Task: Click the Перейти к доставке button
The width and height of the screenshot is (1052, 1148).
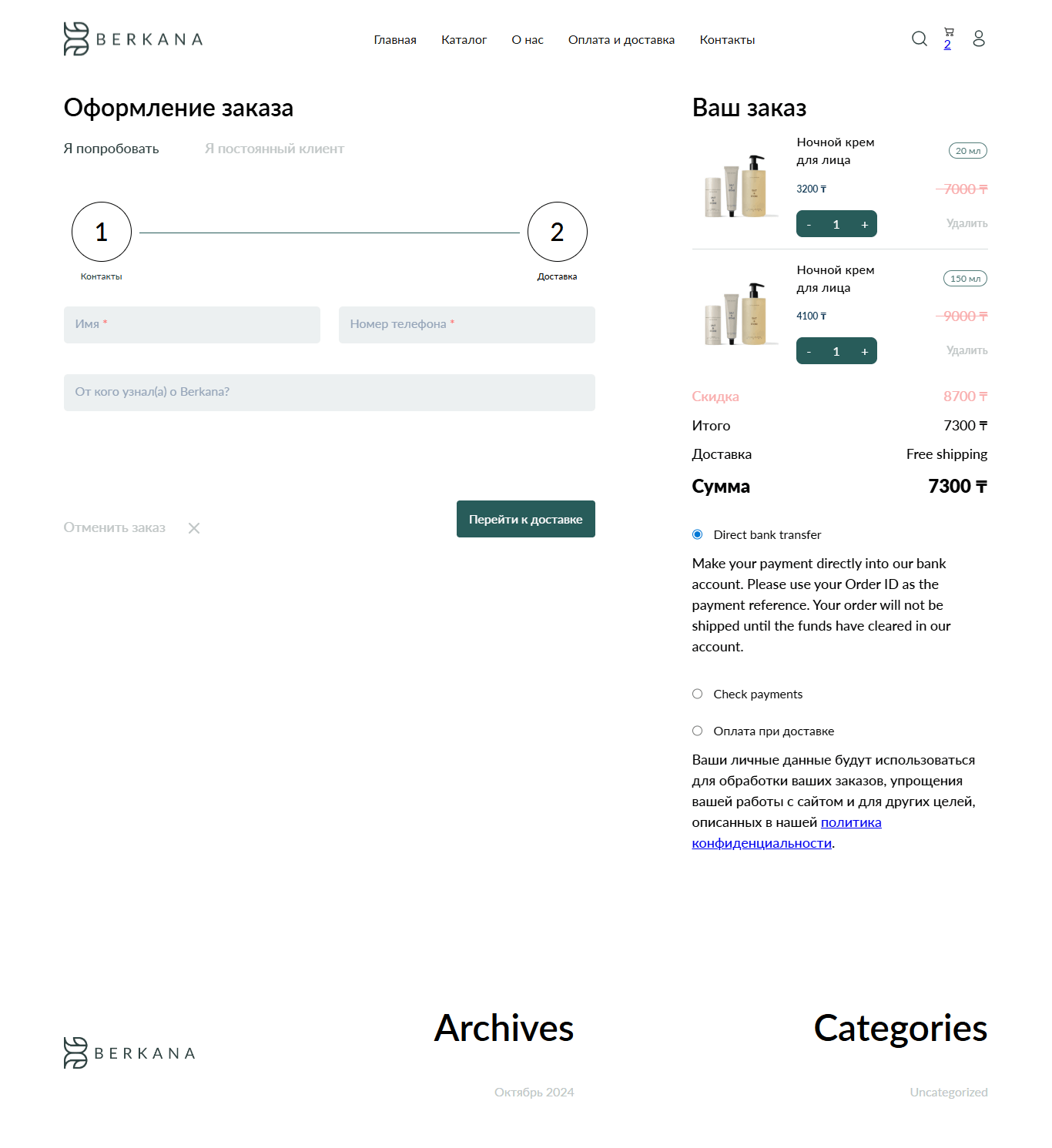Action: pos(525,519)
